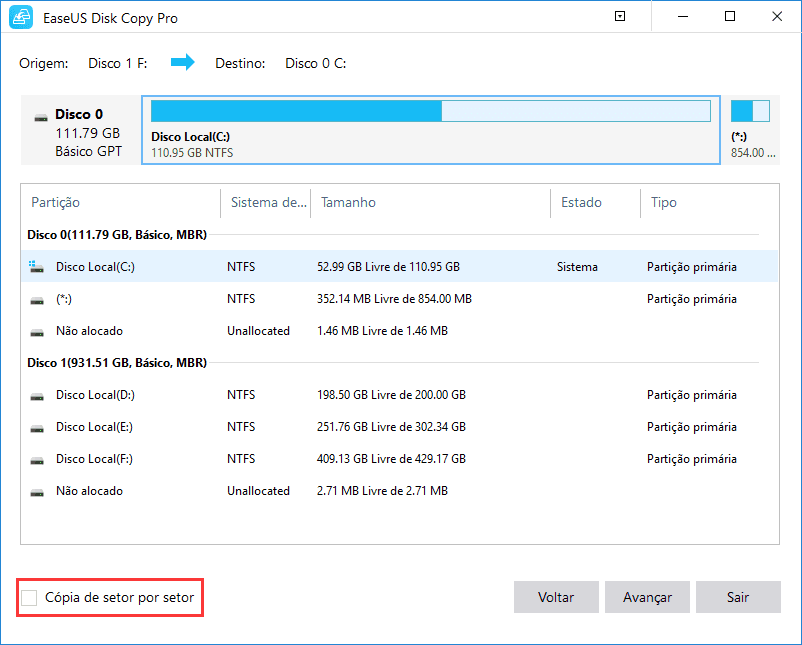Click the Disco 0 label in the disk map

click(x=79, y=114)
